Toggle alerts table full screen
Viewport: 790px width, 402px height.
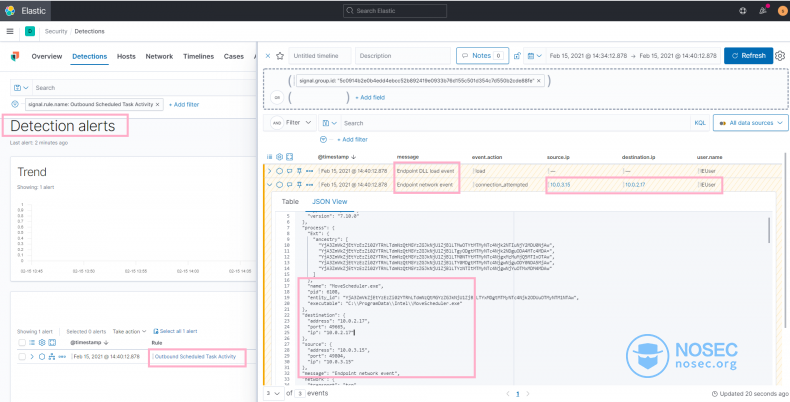point(52,343)
